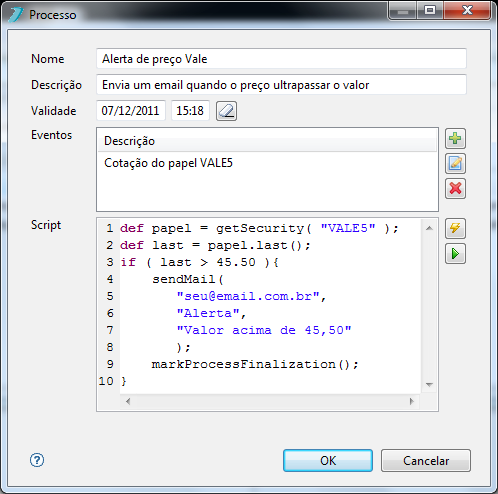Click line 10 closing brace in script
The width and height of the screenshot is (498, 494).
pos(124,381)
